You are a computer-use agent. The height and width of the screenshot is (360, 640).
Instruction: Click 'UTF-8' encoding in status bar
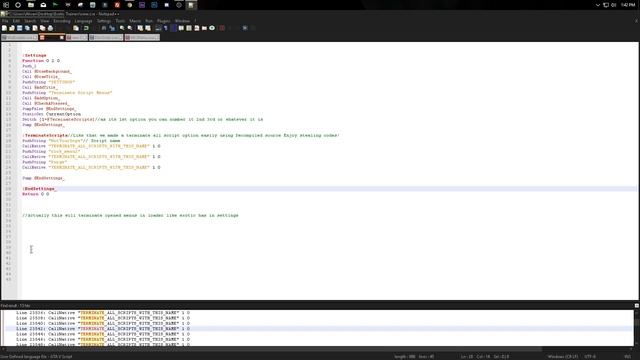click(x=590, y=357)
